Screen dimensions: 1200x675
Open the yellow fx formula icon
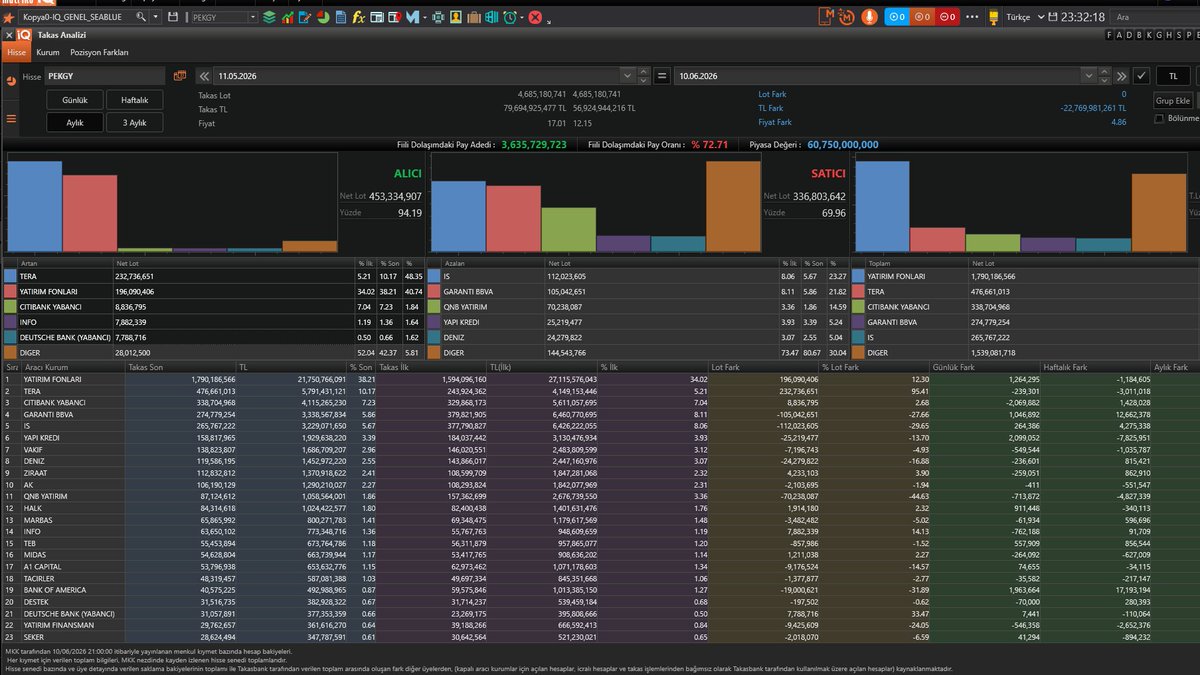358,17
